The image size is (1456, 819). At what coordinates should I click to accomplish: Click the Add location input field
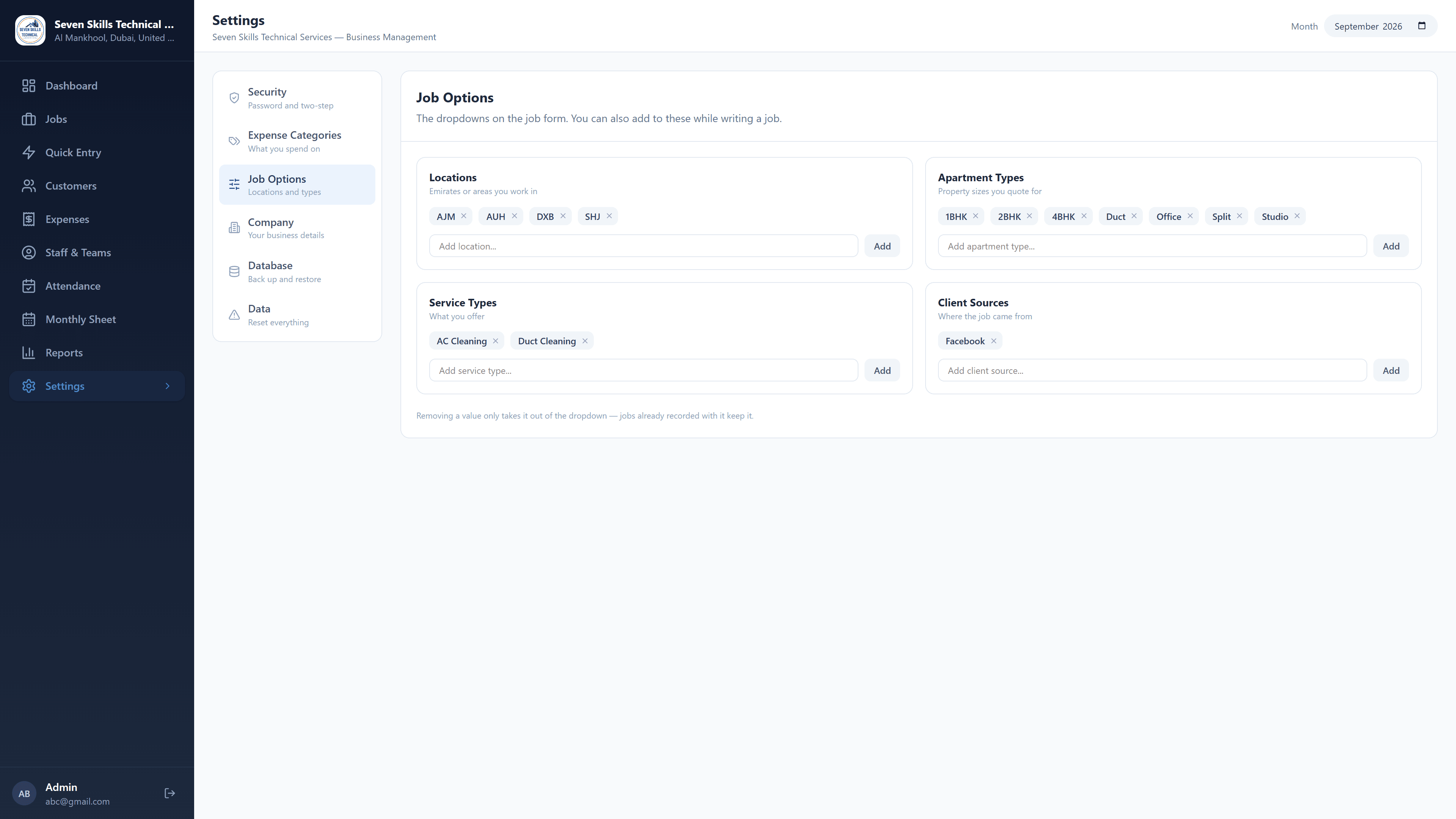[x=643, y=246]
